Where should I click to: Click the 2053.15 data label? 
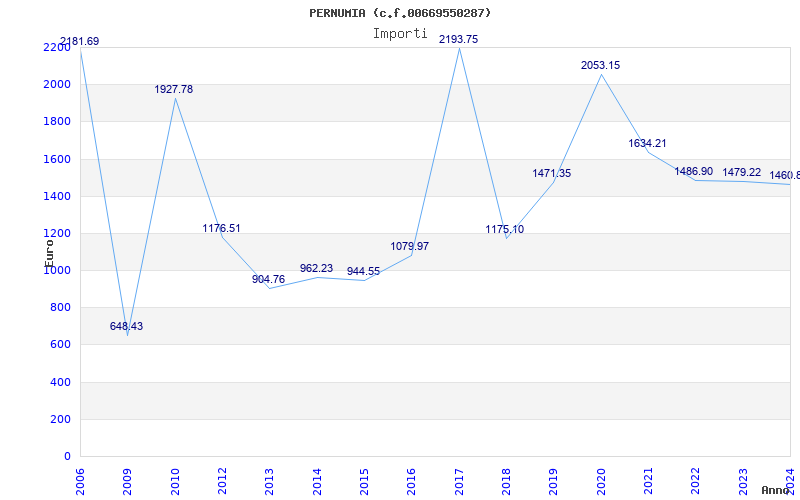[x=601, y=65]
